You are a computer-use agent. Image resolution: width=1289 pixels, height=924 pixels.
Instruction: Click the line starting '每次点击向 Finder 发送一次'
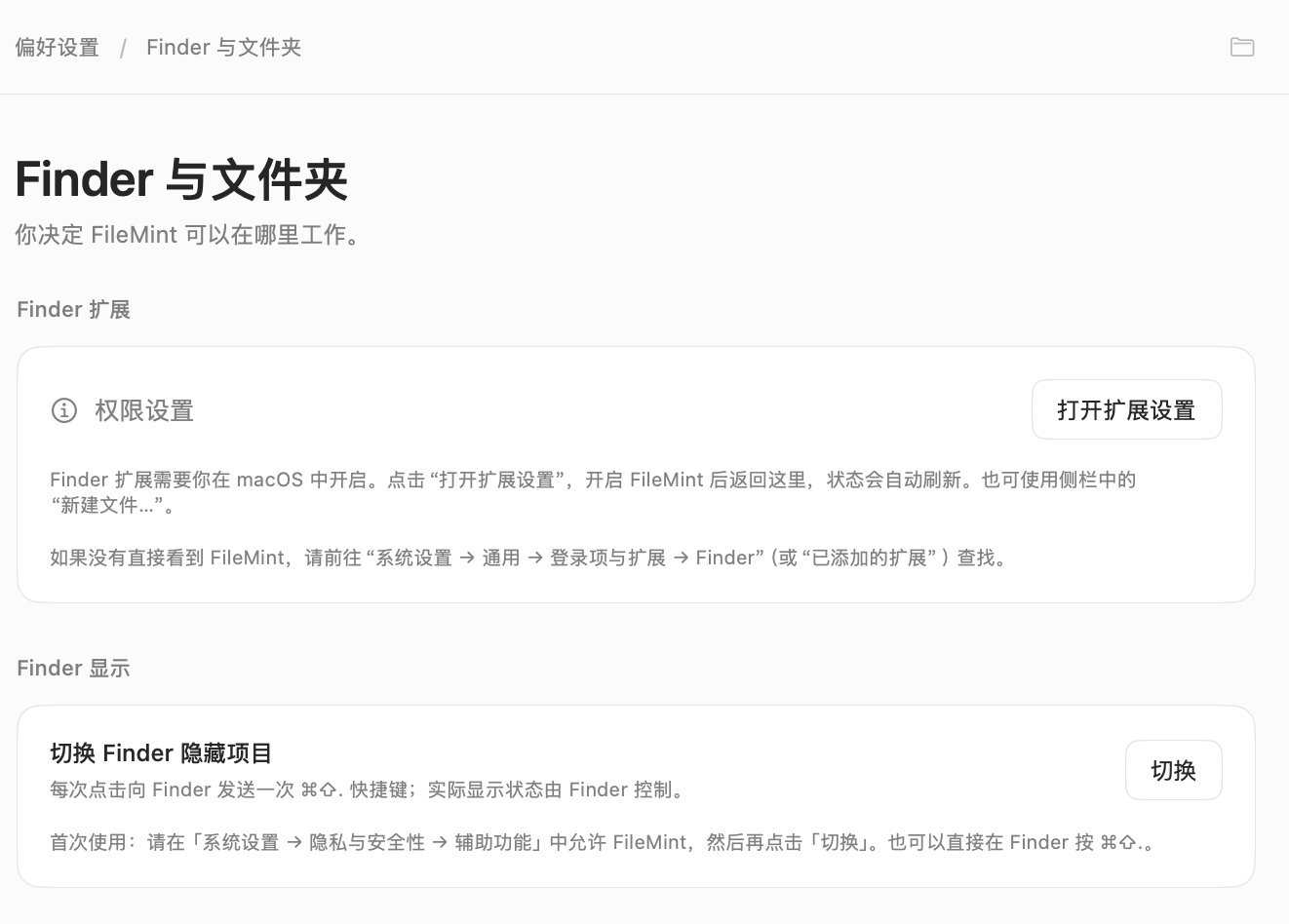pos(370,789)
